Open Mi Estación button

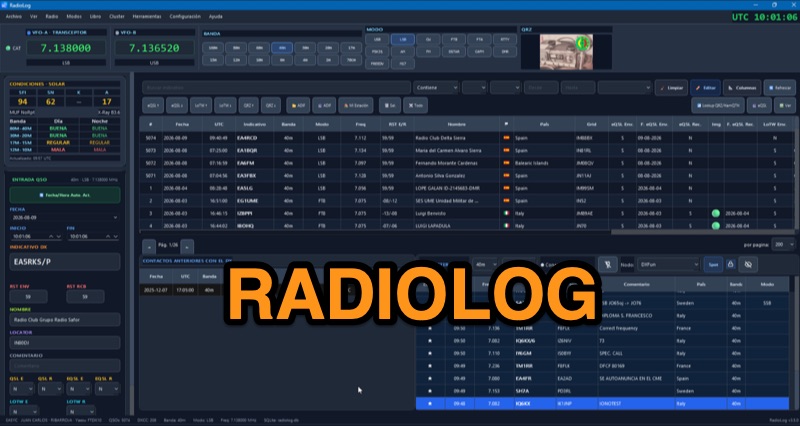click(356, 106)
